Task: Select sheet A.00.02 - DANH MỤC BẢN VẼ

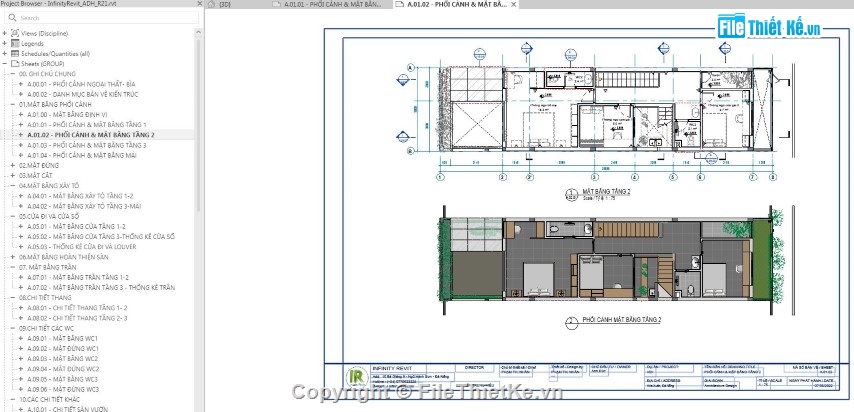Action: [83, 94]
